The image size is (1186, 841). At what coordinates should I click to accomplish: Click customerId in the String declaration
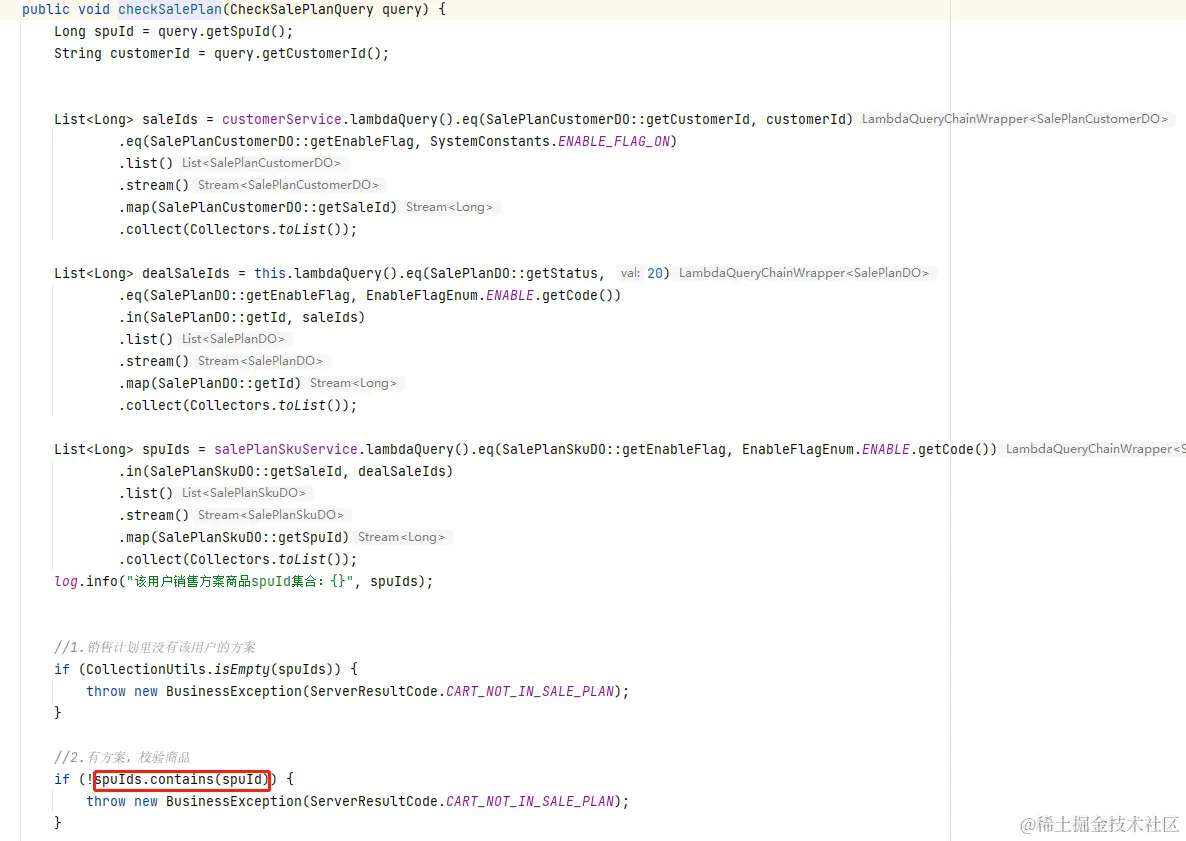pyautogui.click(x=150, y=53)
